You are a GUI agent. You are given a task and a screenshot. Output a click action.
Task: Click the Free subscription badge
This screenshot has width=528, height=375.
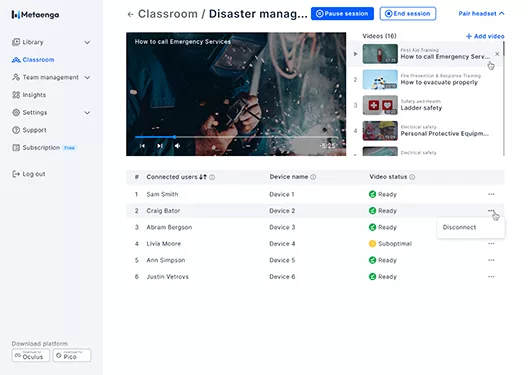click(69, 148)
